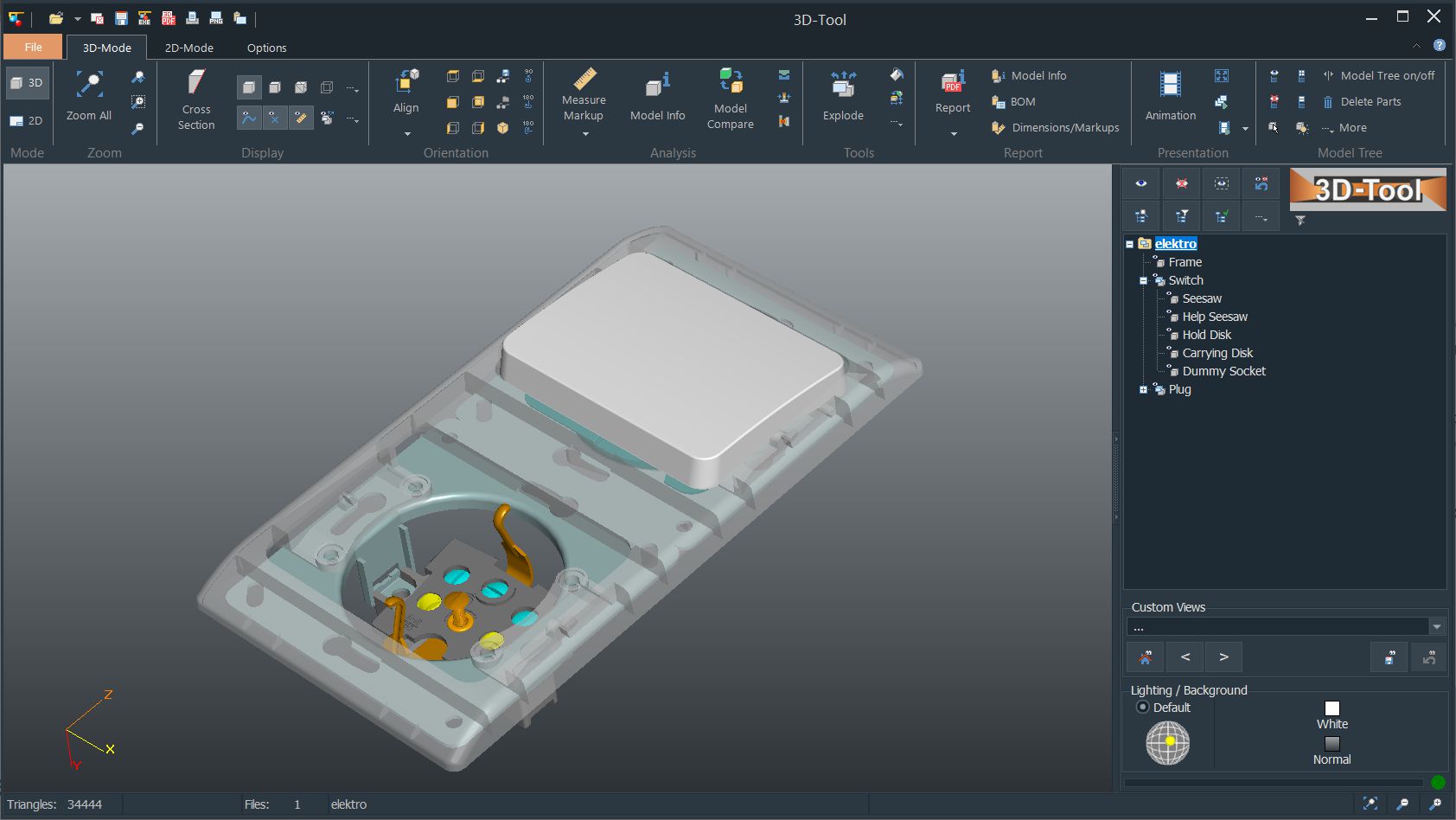Click the next custom view button
Viewport: 1456px width, 820px height.
click(1223, 657)
